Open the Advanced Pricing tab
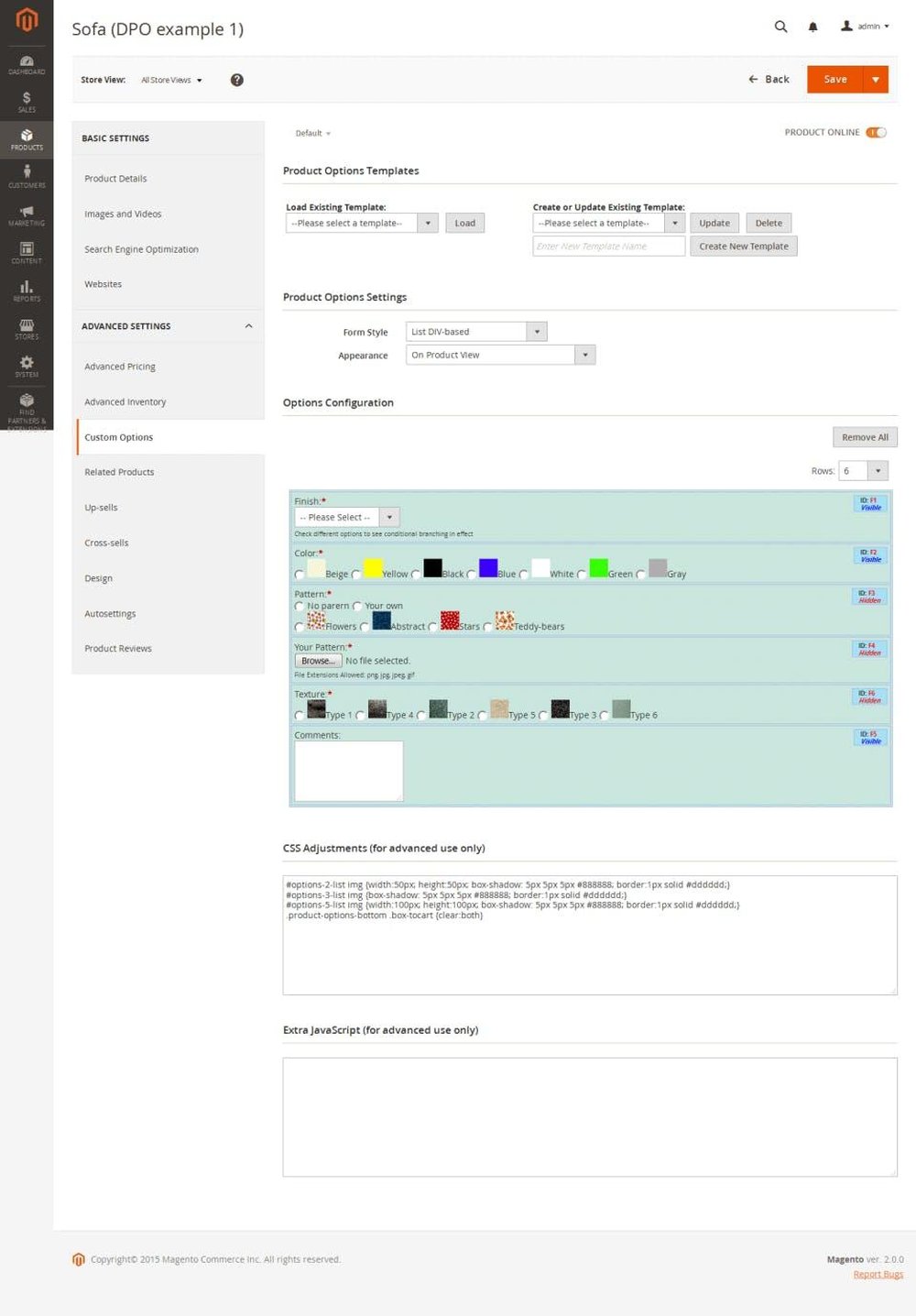916x1316 pixels. click(x=120, y=367)
